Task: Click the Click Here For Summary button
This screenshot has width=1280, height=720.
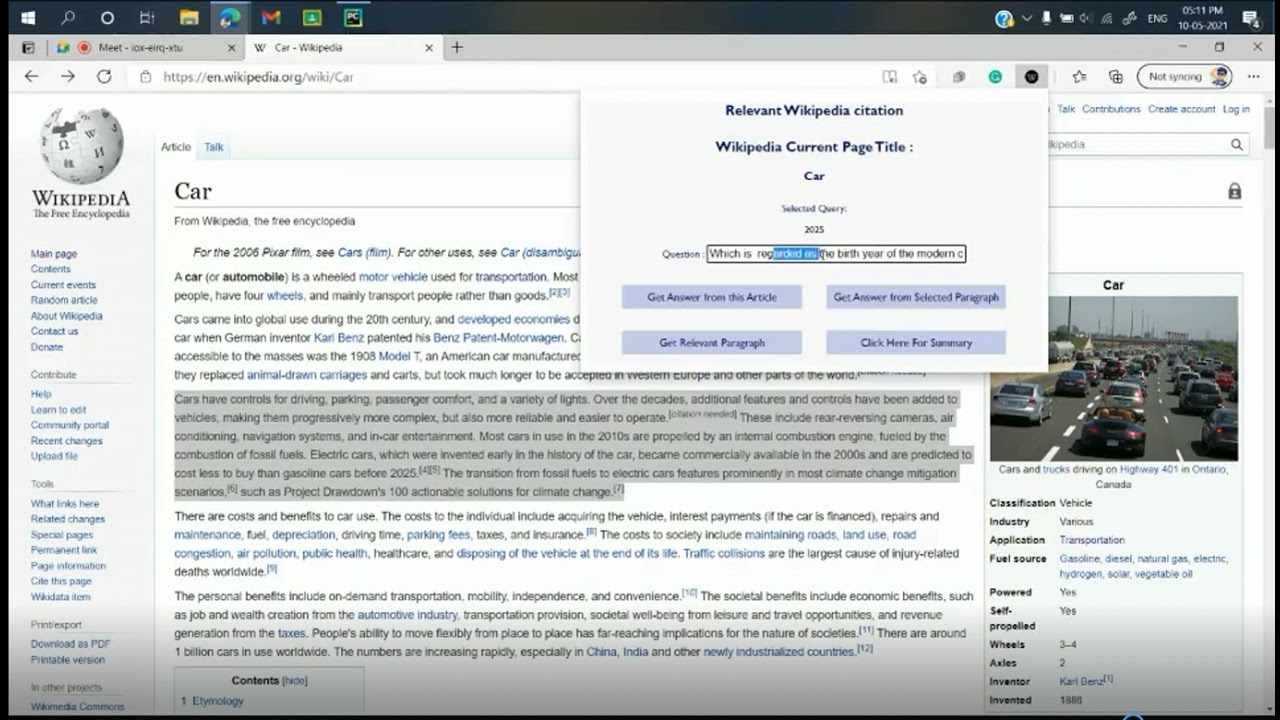Action: pos(916,343)
